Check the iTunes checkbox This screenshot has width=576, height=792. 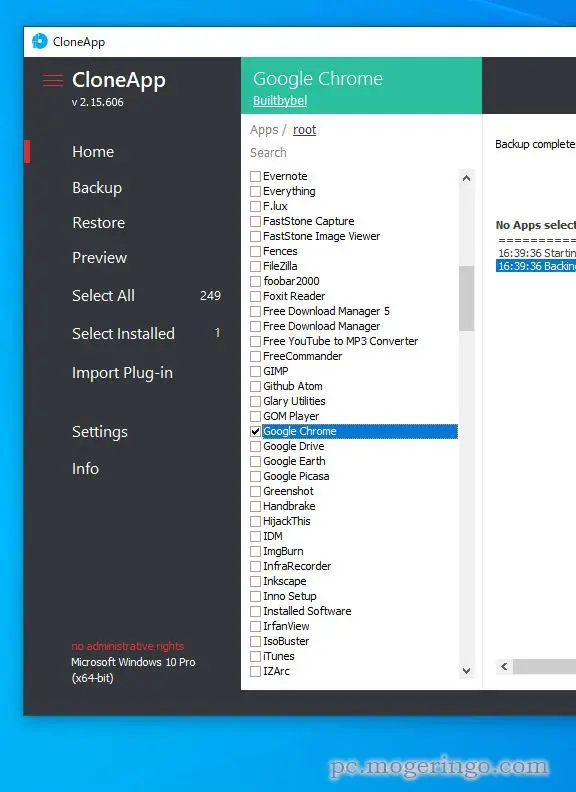tap(256, 656)
